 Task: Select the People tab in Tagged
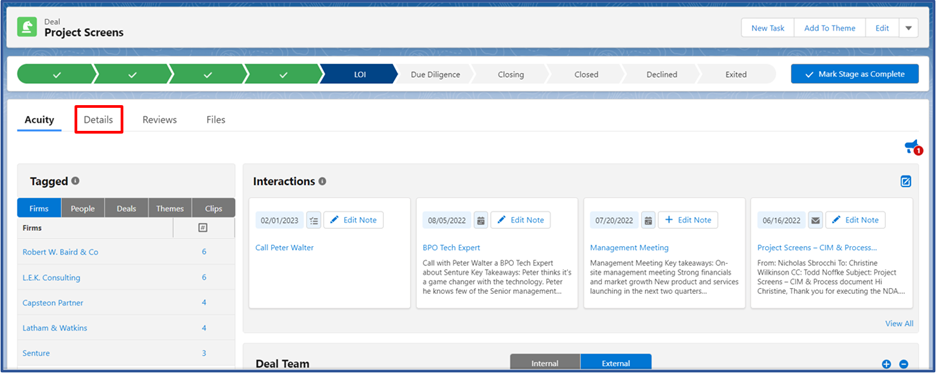[83, 208]
